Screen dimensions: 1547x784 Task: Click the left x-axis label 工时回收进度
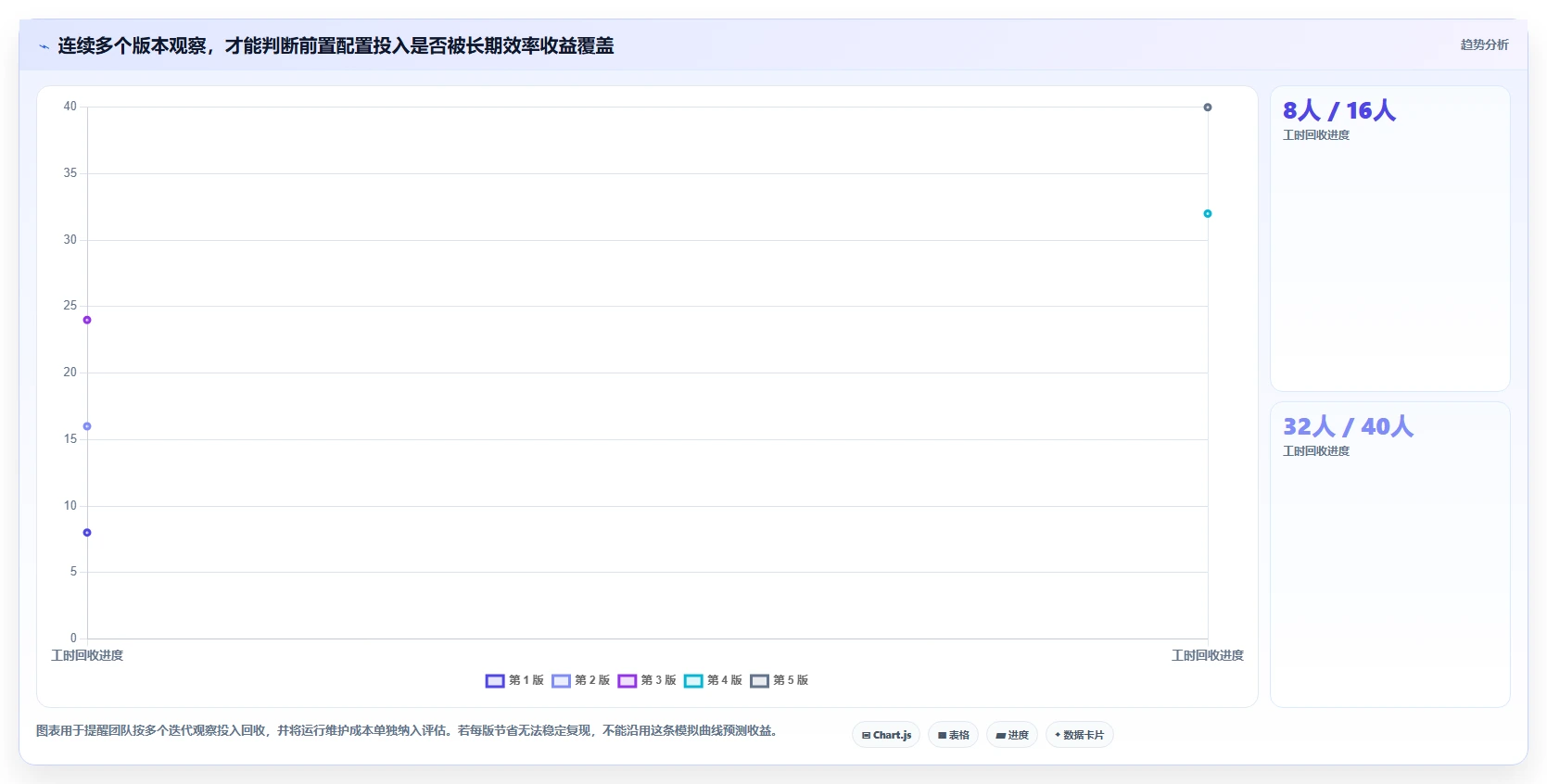87,655
